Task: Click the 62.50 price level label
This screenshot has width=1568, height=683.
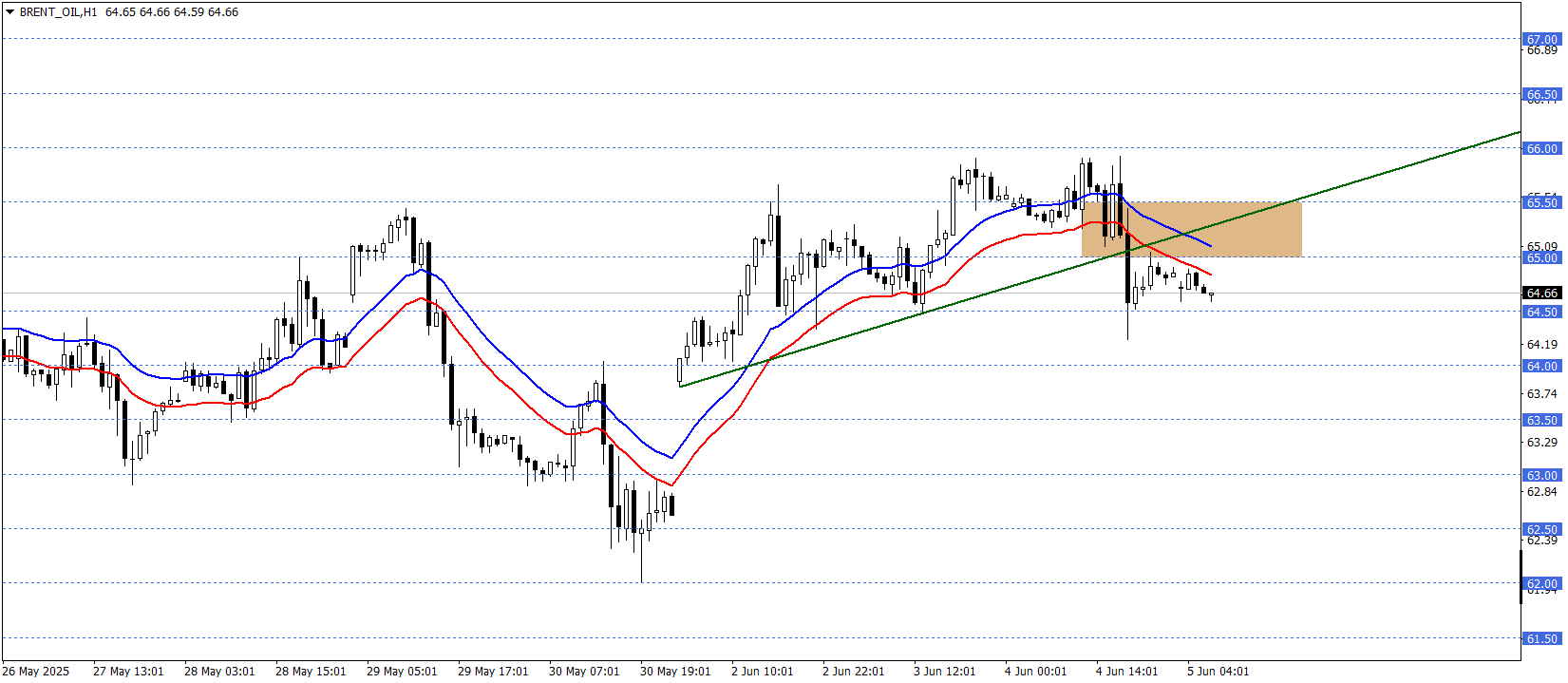Action: click(1542, 529)
